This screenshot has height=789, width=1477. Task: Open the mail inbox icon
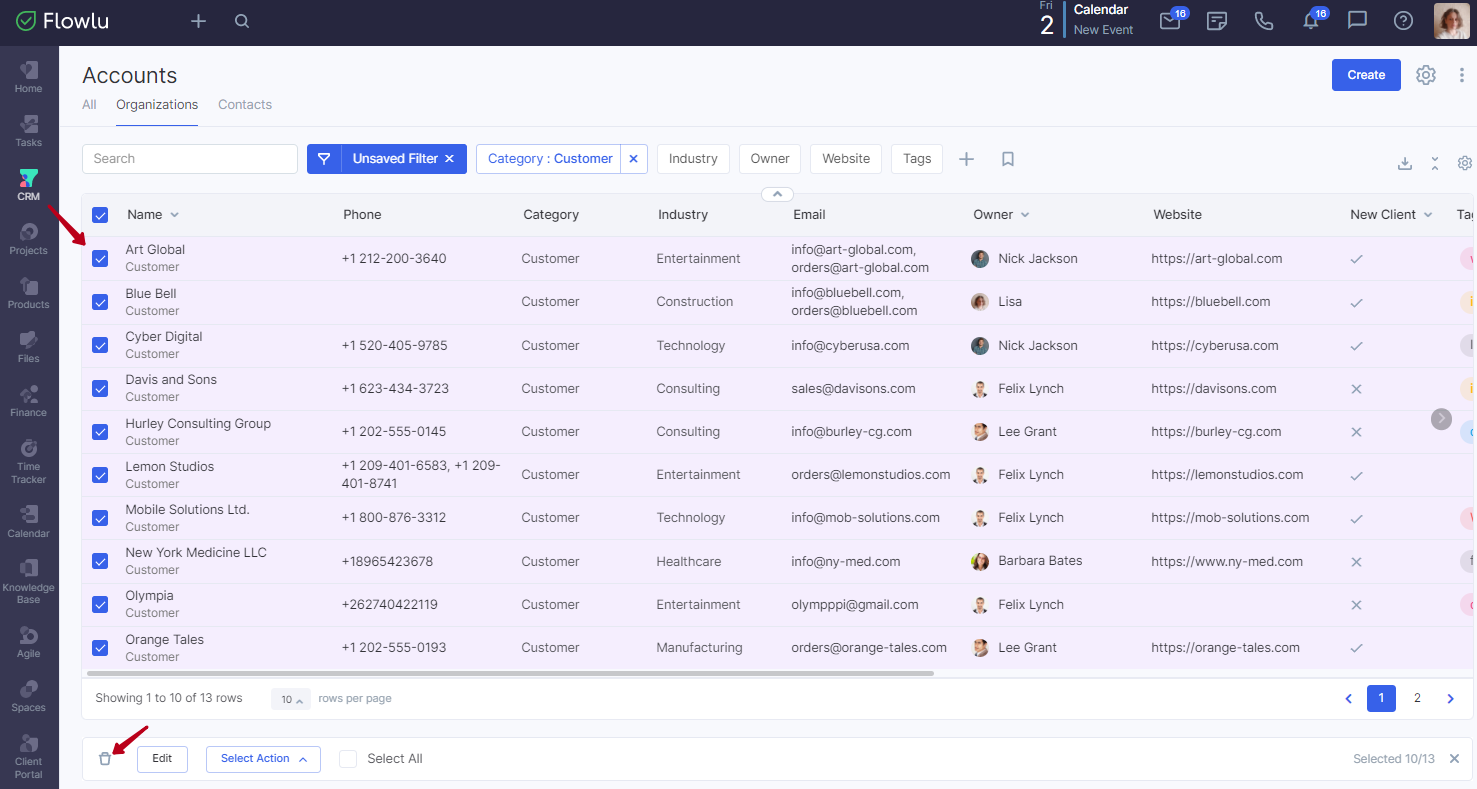click(1170, 21)
